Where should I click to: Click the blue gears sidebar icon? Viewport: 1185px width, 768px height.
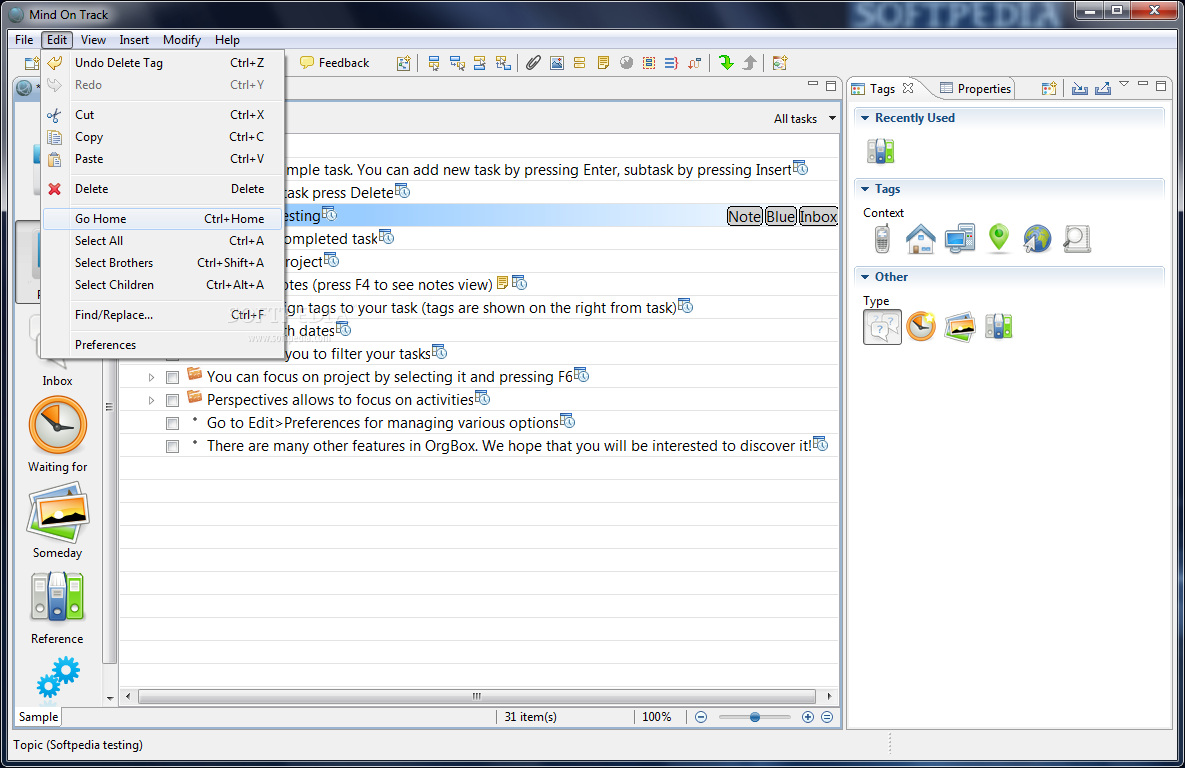(57, 677)
